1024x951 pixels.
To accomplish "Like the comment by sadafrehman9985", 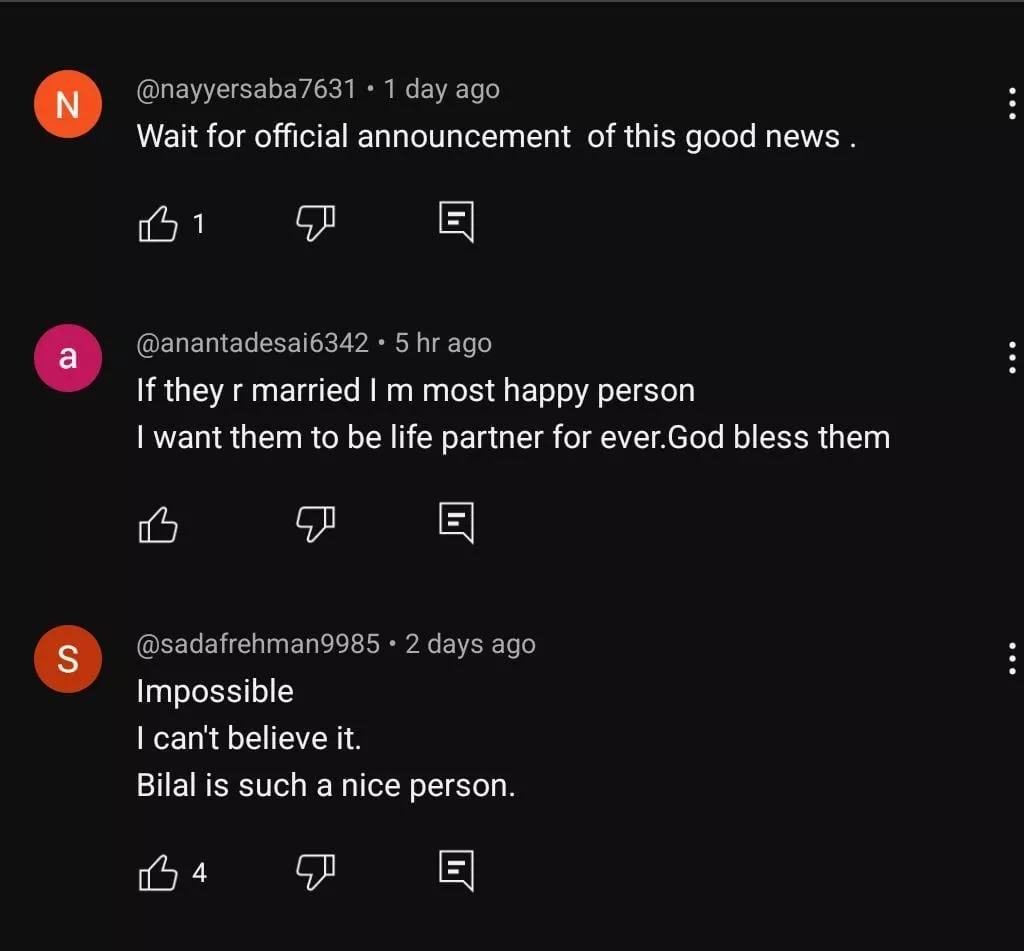I will point(157,873).
